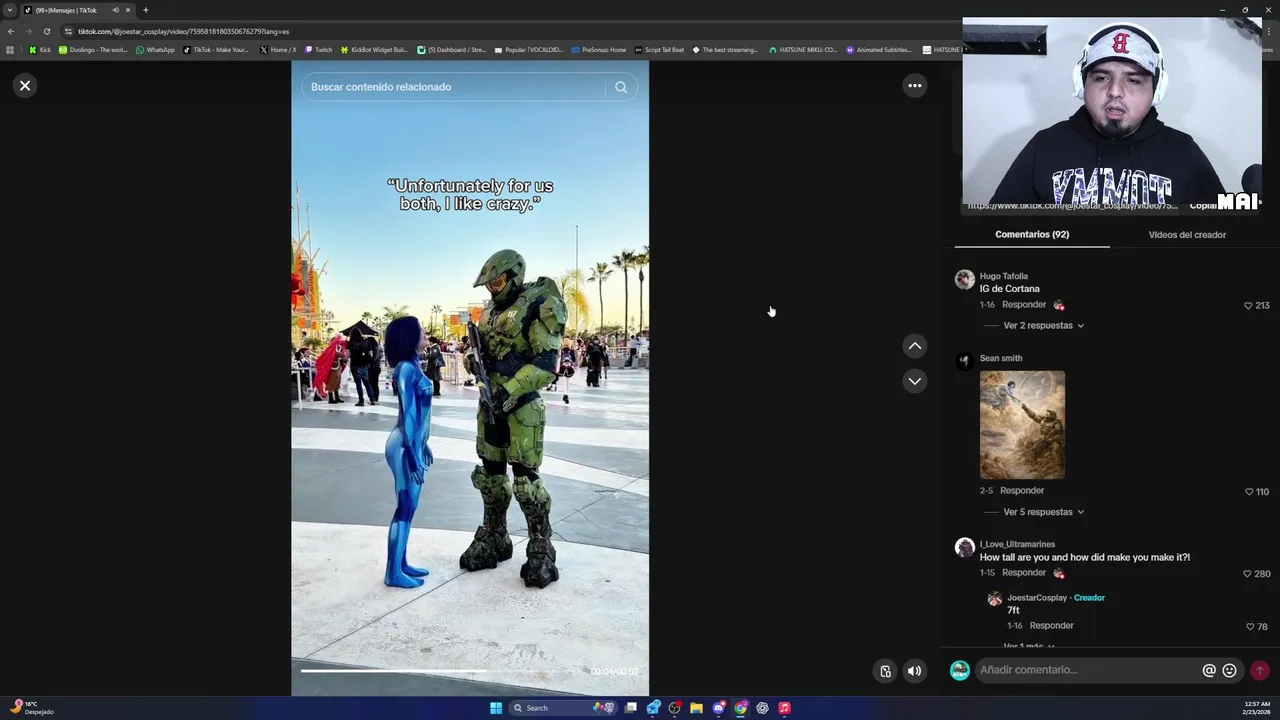Open Apple Music from taskbar

(x=784, y=708)
